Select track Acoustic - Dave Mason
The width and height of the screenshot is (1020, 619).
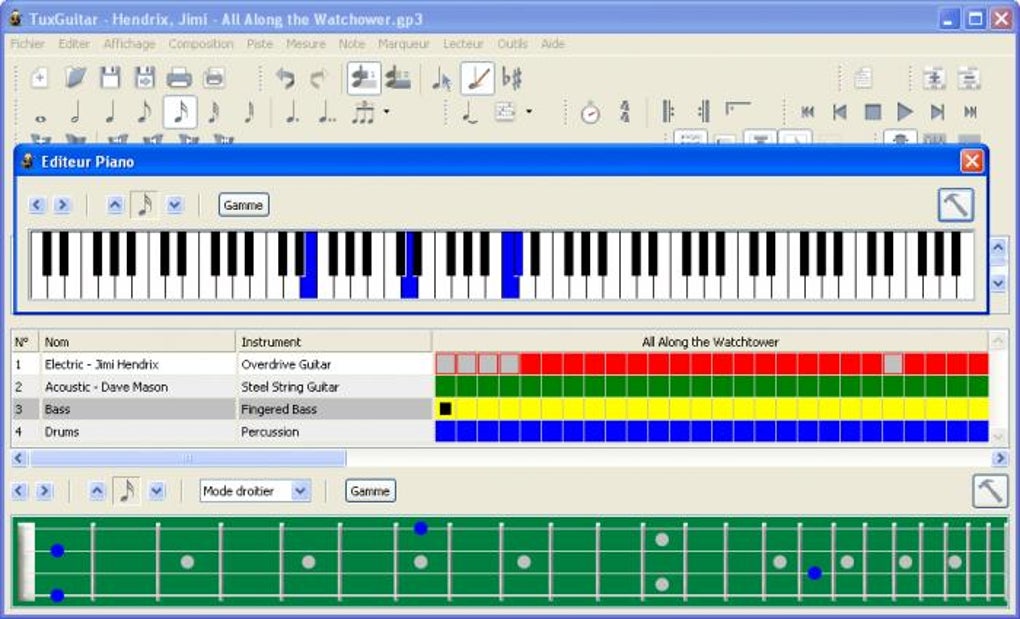[x=106, y=387]
